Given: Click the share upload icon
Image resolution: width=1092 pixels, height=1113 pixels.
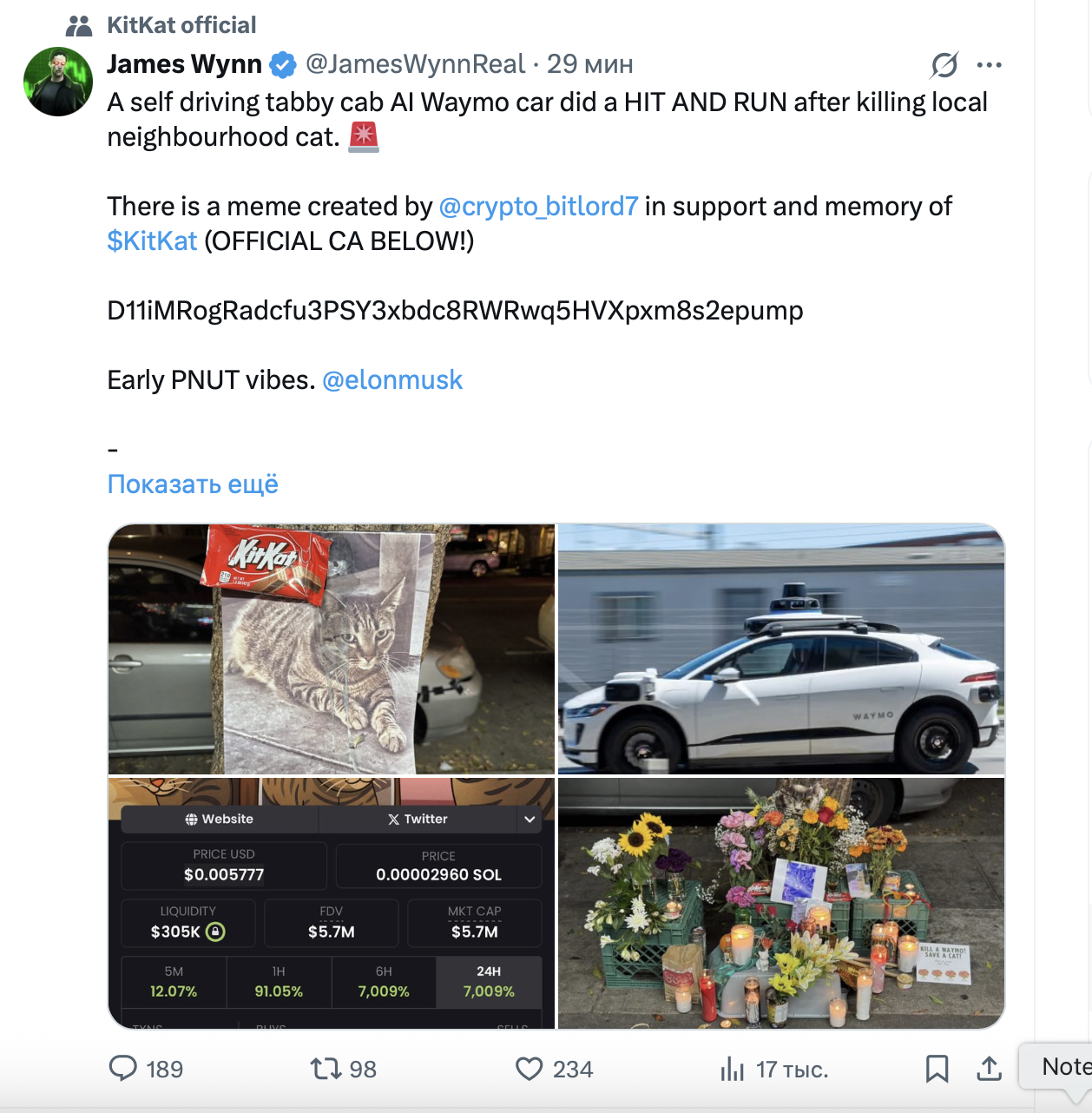Looking at the screenshot, I should [989, 1069].
